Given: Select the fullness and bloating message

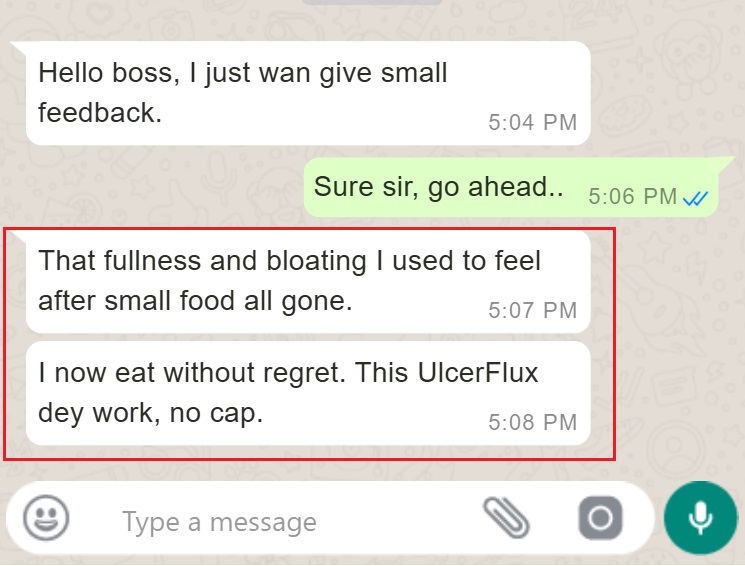Looking at the screenshot, I should click(x=308, y=281).
